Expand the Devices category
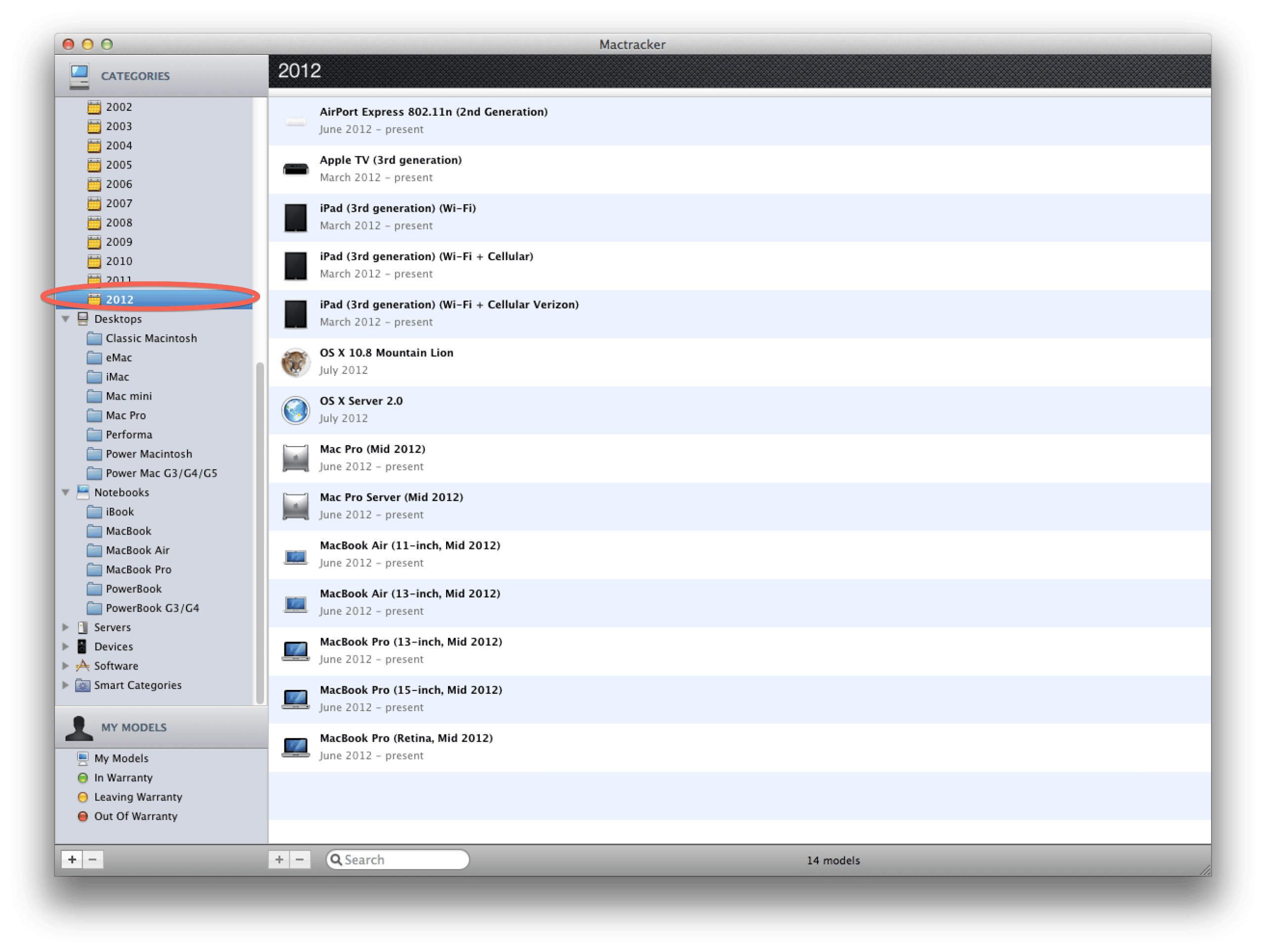The width and height of the screenshot is (1266, 952). 66,647
